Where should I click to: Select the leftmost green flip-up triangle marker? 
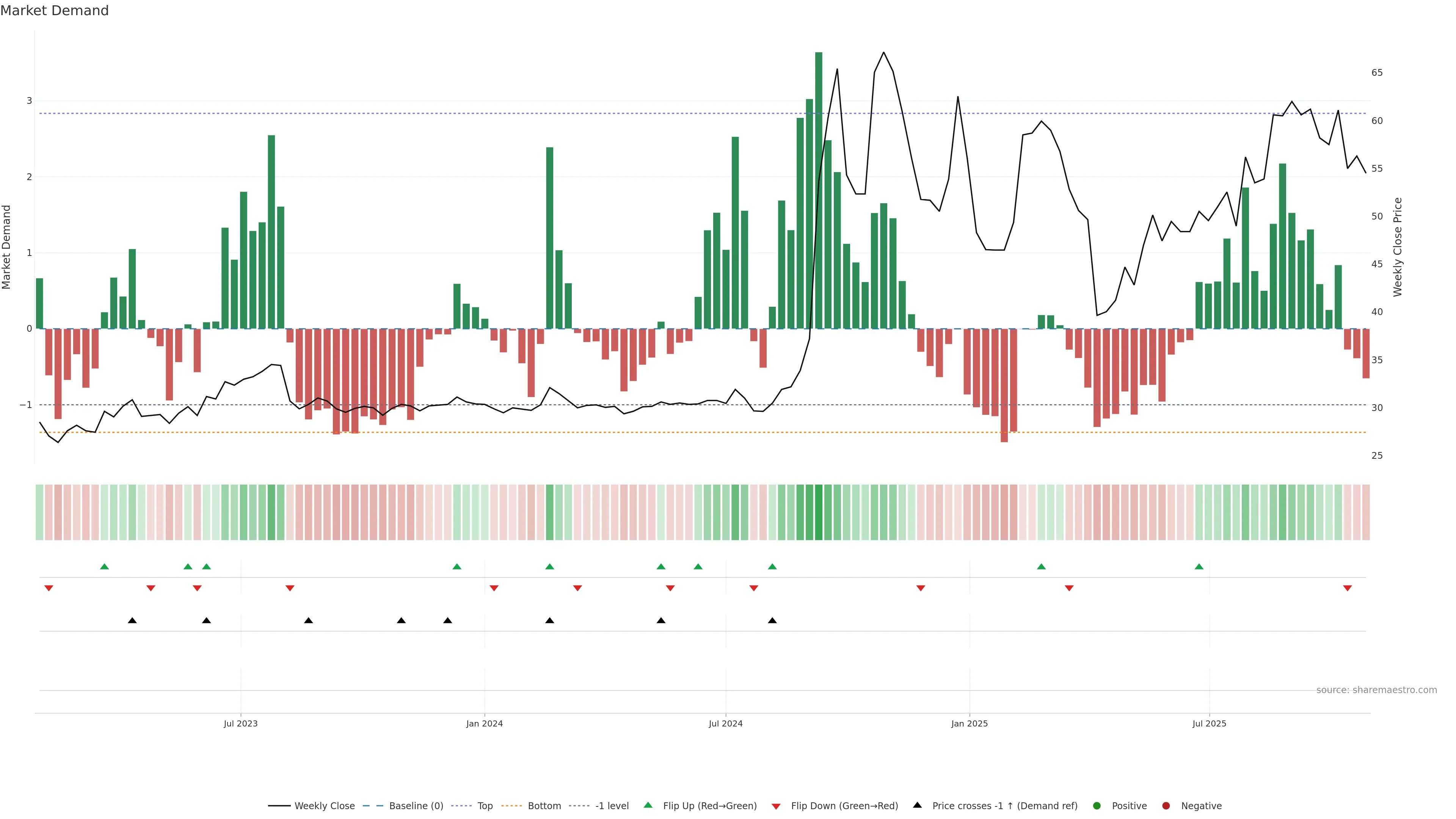104,566
